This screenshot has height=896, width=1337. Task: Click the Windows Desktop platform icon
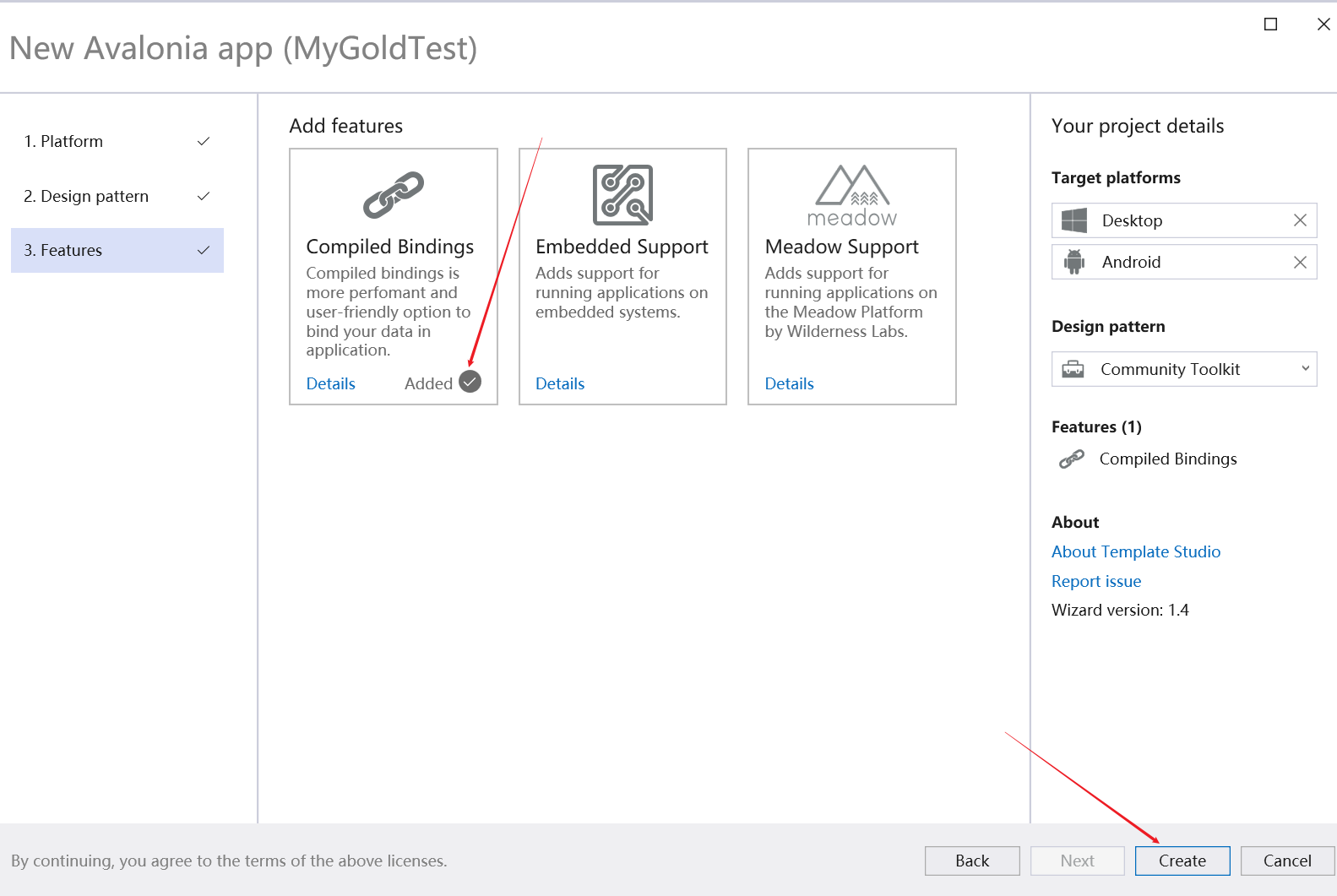point(1073,220)
